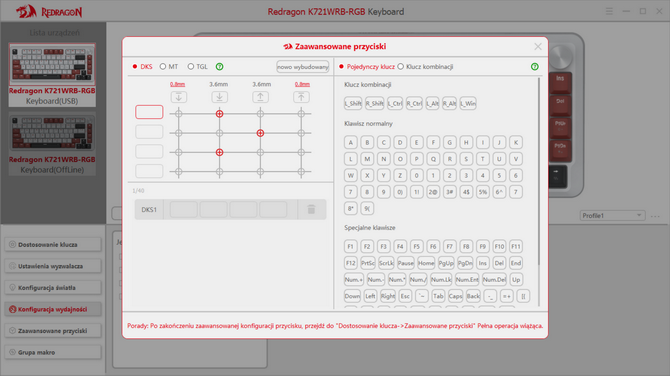Open the hamburger menu in title bar

609,12
